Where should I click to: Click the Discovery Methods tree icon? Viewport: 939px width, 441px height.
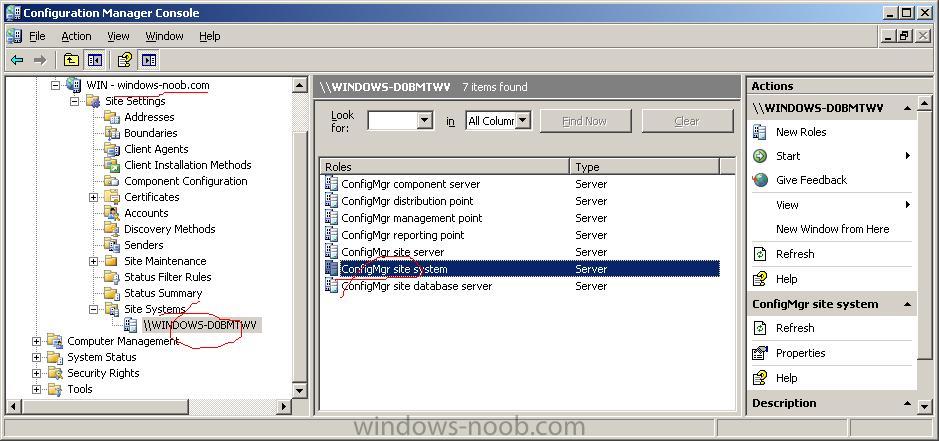pos(112,229)
